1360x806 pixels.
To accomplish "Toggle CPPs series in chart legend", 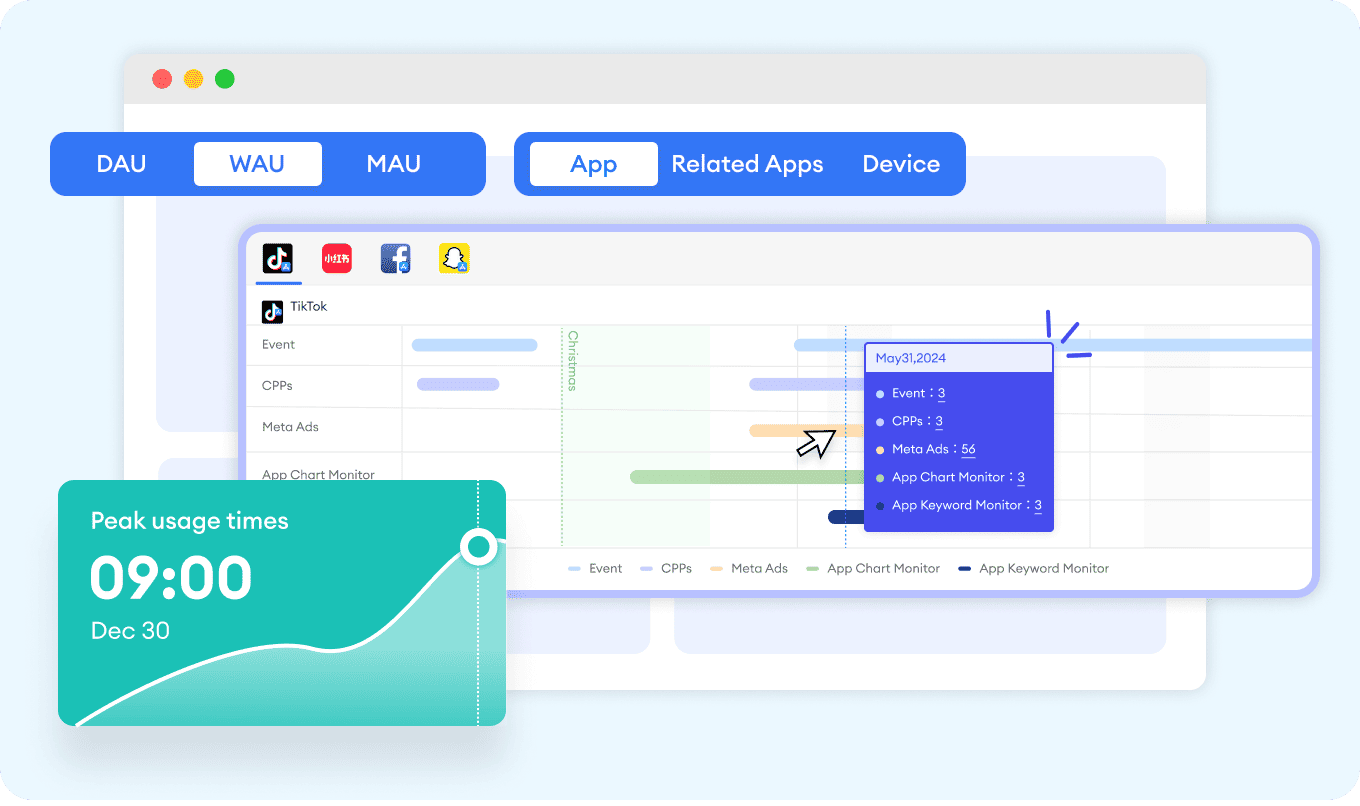I will 667,568.
